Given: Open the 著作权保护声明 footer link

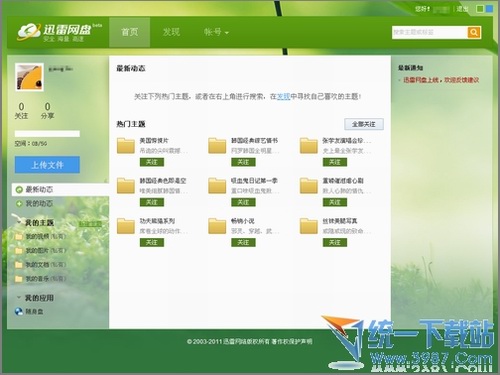Looking at the screenshot, I should pyautogui.click(x=292, y=341).
